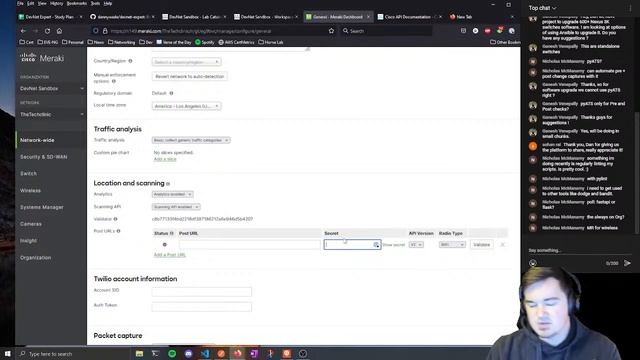Open the Traffic analysis dropdown
The height and width of the screenshot is (360, 640).
click(x=191, y=140)
